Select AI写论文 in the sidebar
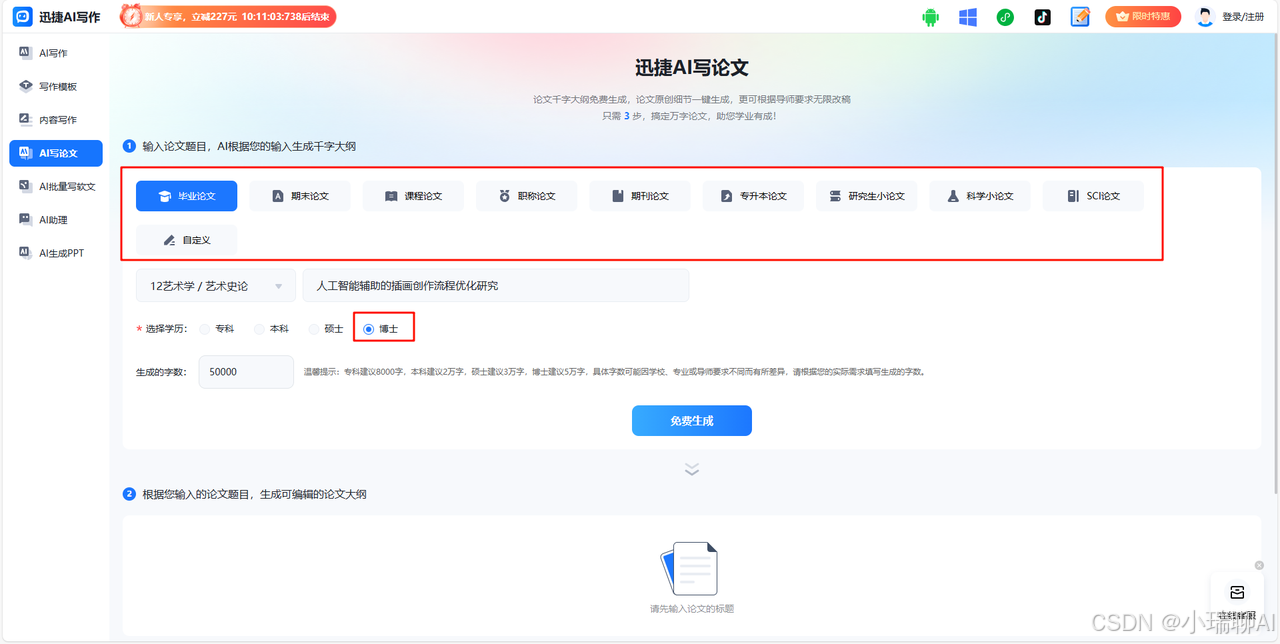Screen dimensions: 1280x644 point(56,153)
